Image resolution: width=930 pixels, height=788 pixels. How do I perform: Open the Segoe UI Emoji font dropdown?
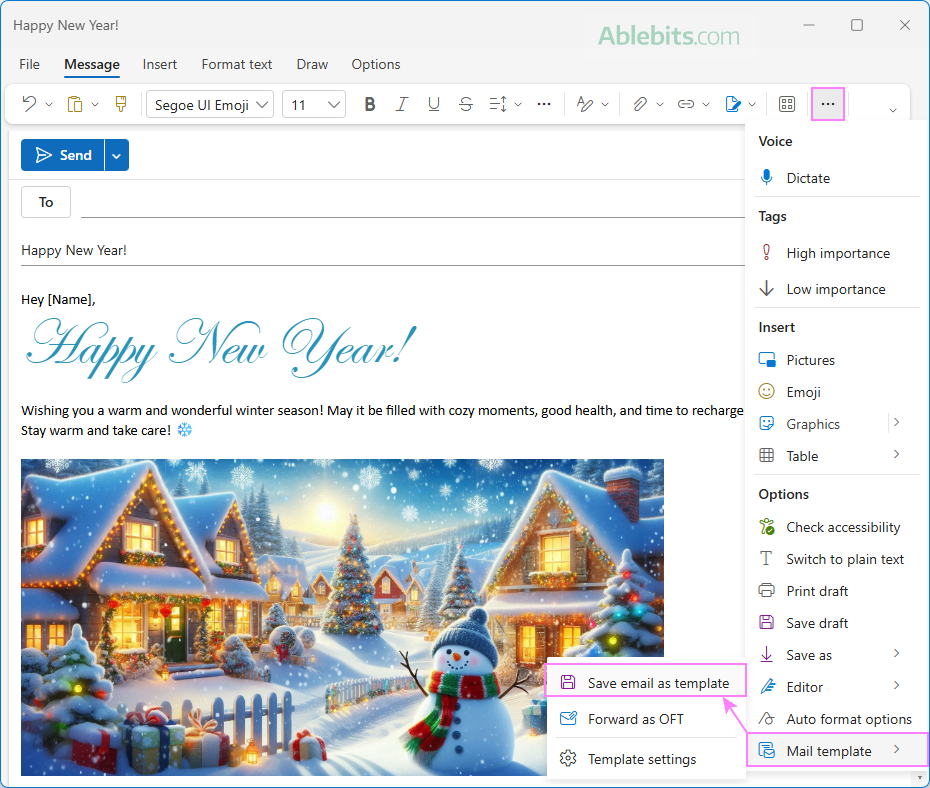coord(210,104)
